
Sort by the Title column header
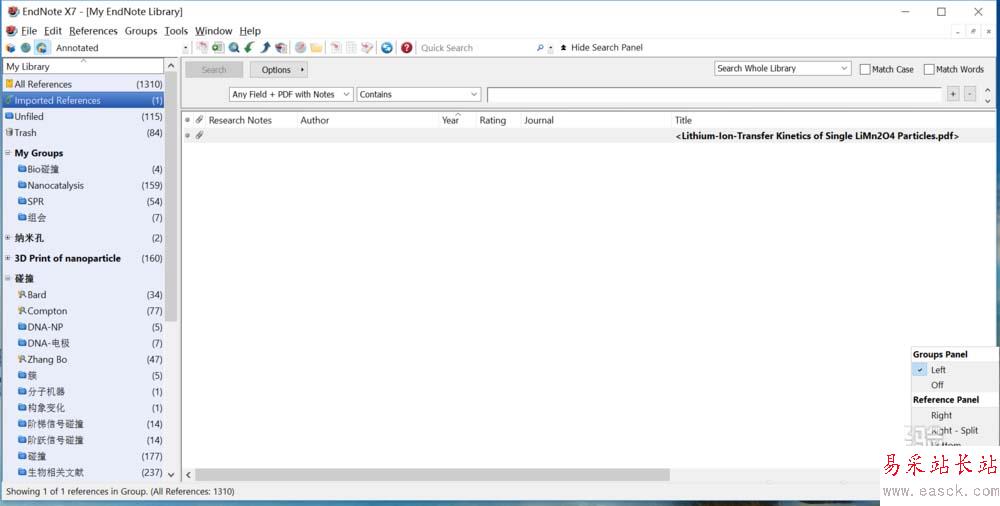684,120
